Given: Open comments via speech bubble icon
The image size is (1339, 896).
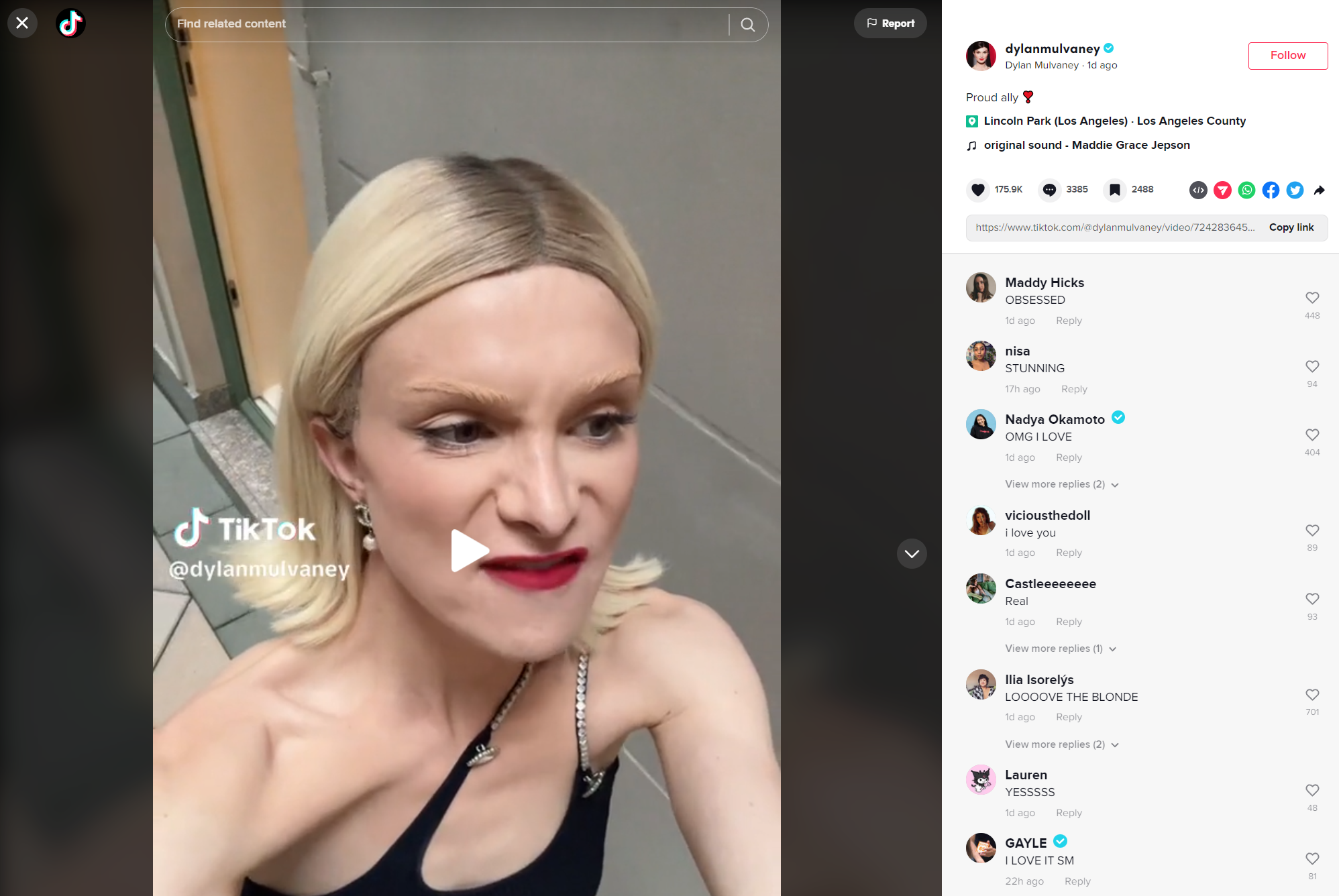Looking at the screenshot, I should coord(1050,190).
